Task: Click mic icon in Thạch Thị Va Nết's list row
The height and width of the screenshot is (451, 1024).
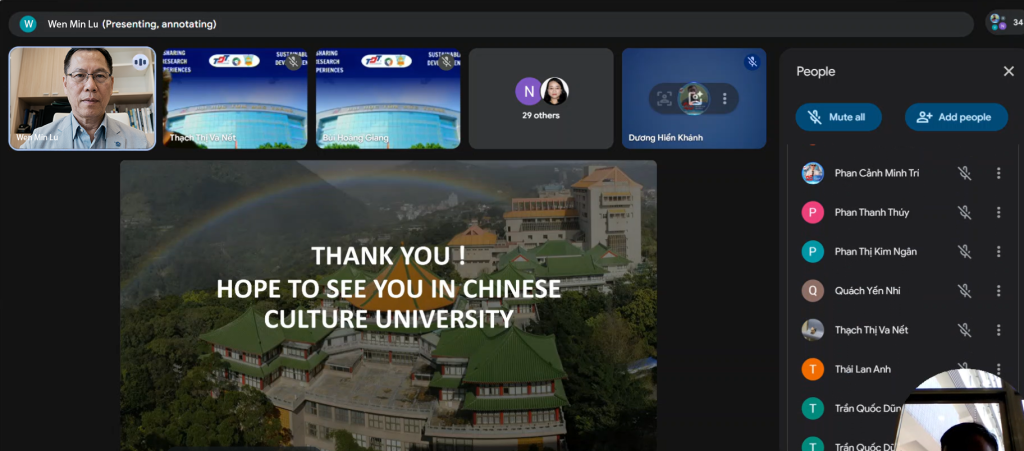Action: coord(964,330)
